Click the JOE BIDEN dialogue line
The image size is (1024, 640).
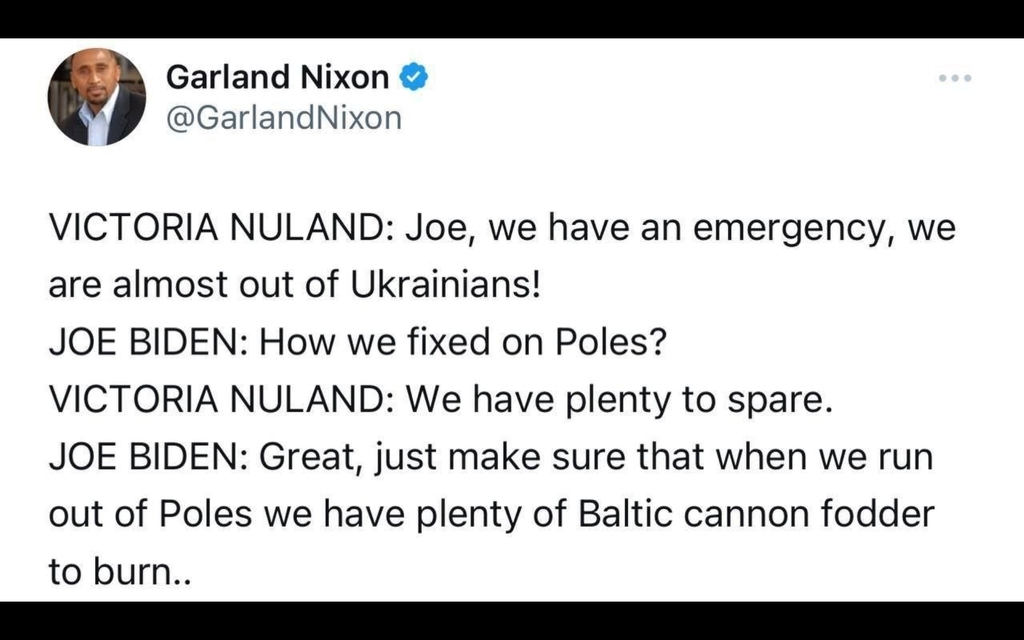[x=151, y=341]
